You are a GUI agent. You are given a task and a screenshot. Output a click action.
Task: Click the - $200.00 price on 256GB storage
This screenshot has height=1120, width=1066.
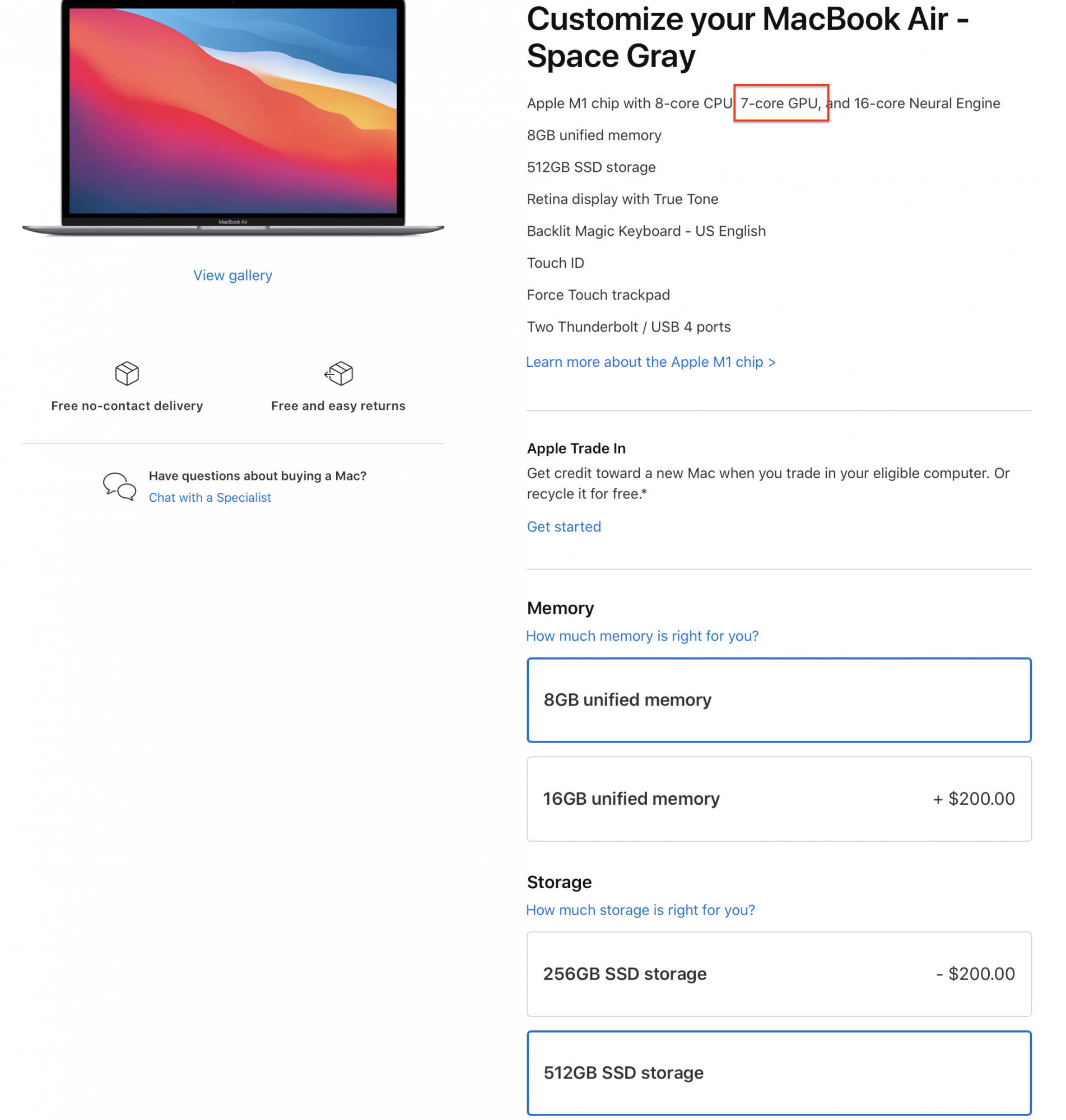(975, 973)
